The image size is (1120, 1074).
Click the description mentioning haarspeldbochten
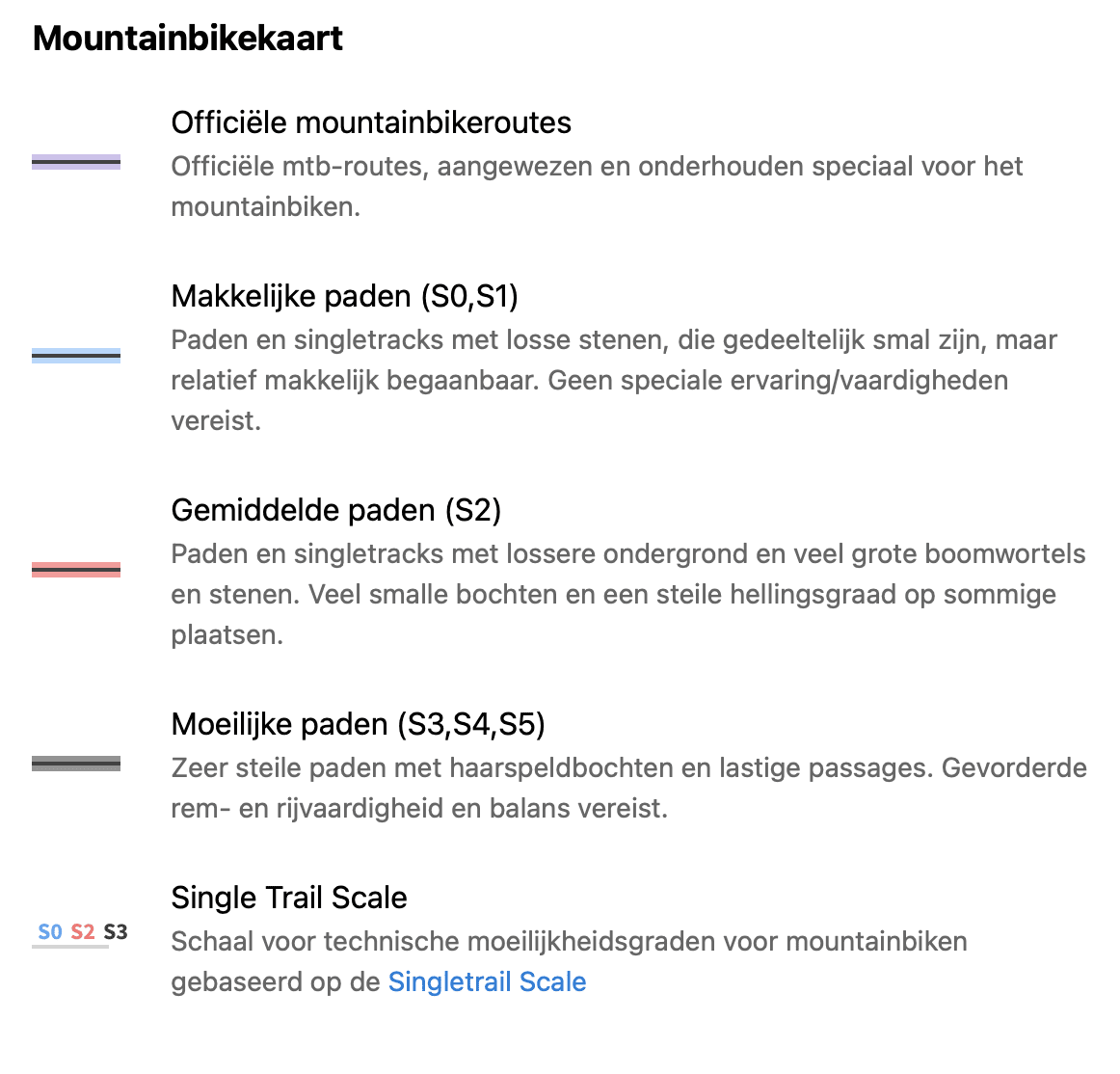click(x=628, y=789)
